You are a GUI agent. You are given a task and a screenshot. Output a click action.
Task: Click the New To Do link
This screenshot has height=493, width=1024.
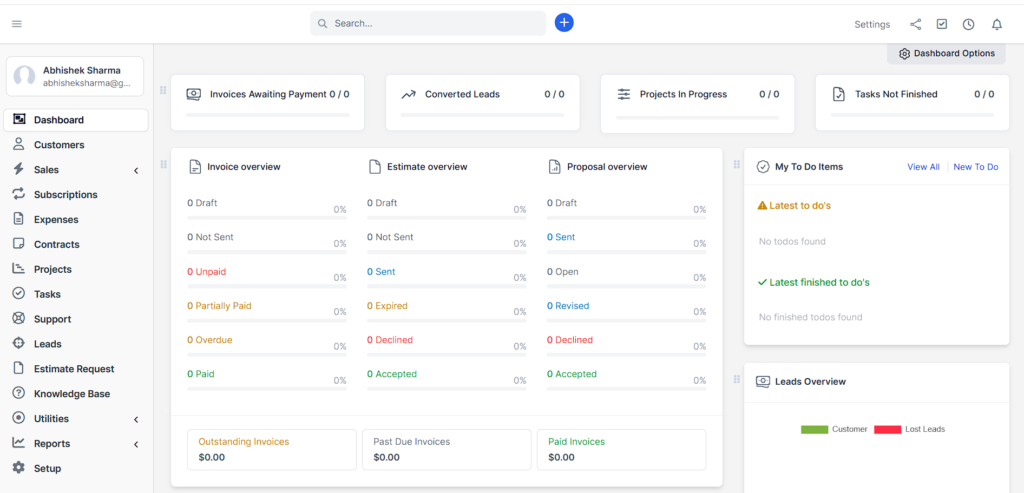(976, 167)
